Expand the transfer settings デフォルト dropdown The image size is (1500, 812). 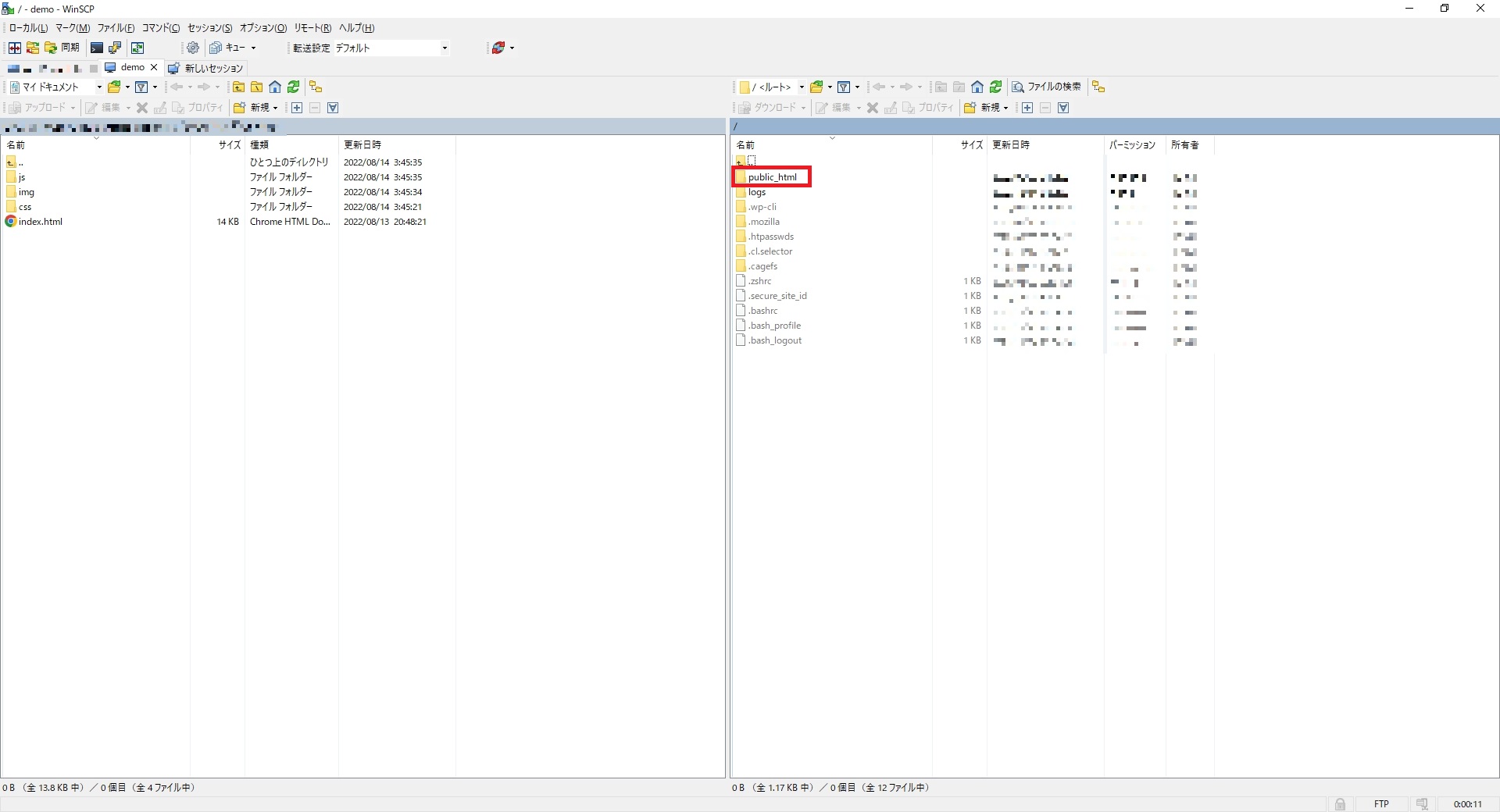[x=445, y=48]
